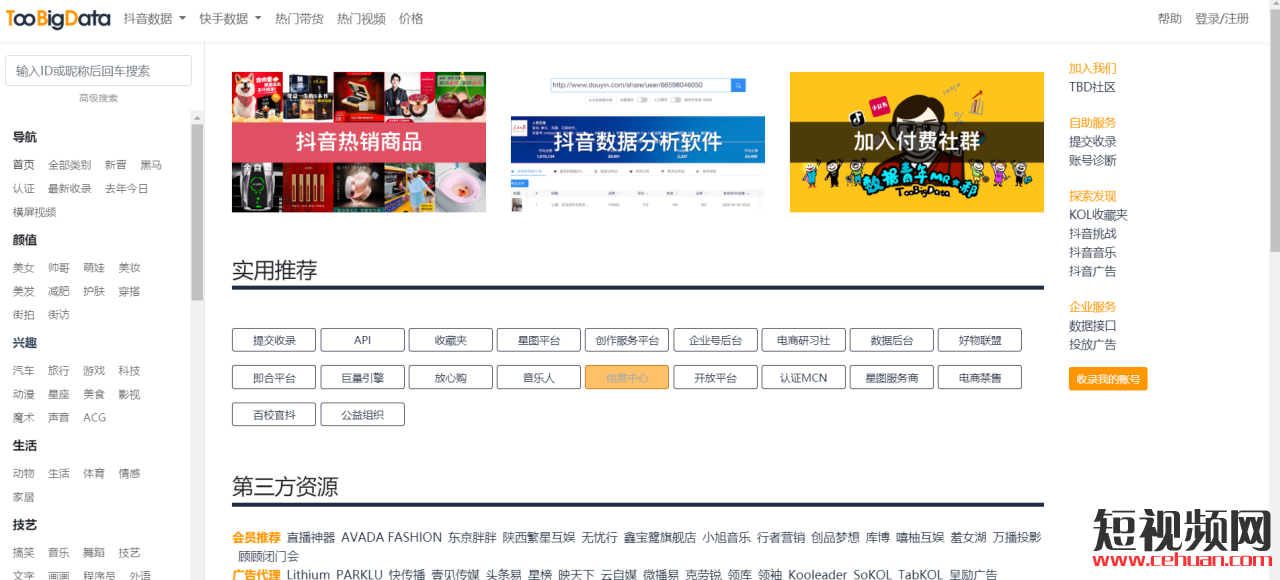
Task: Click the 认证MCN button
Action: click(x=803, y=377)
